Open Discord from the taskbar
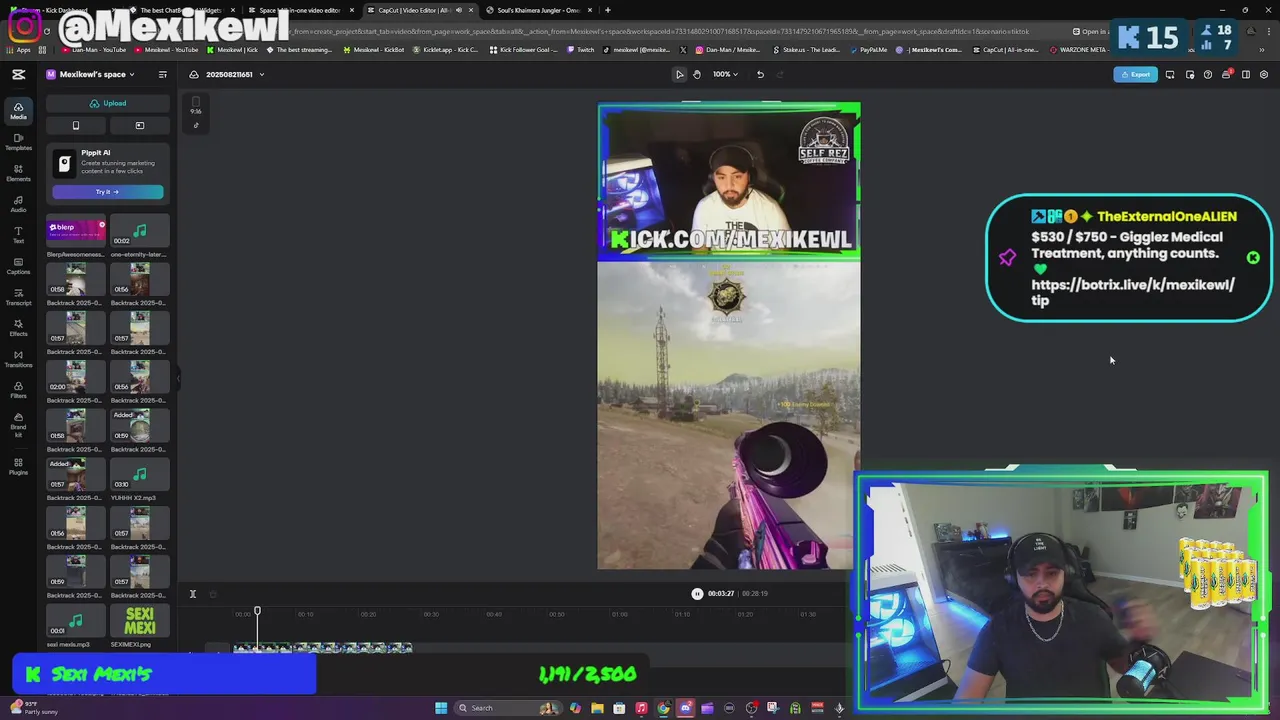 point(685,708)
